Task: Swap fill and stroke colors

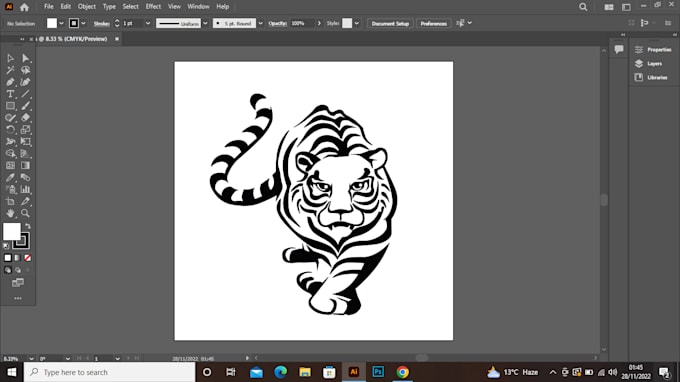Action: (x=28, y=226)
